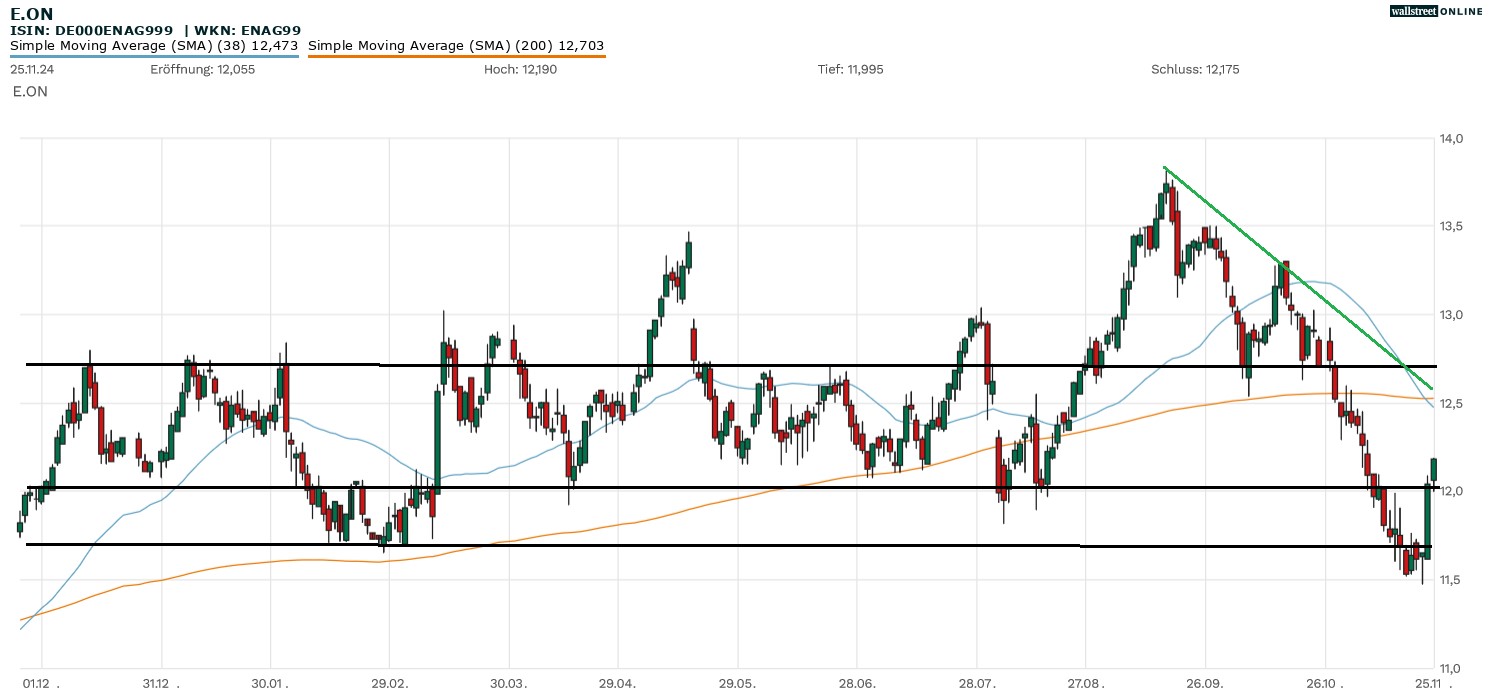Click the SMA (38) legend label
The height and width of the screenshot is (689, 1490).
coord(154,45)
